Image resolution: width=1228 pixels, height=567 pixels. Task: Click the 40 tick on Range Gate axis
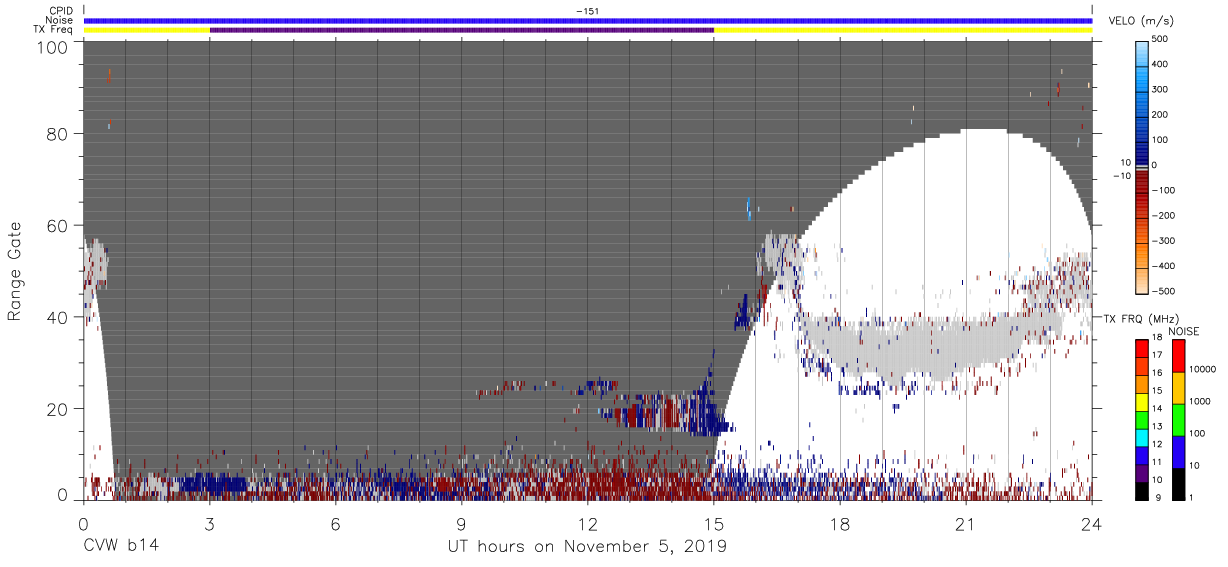56,318
